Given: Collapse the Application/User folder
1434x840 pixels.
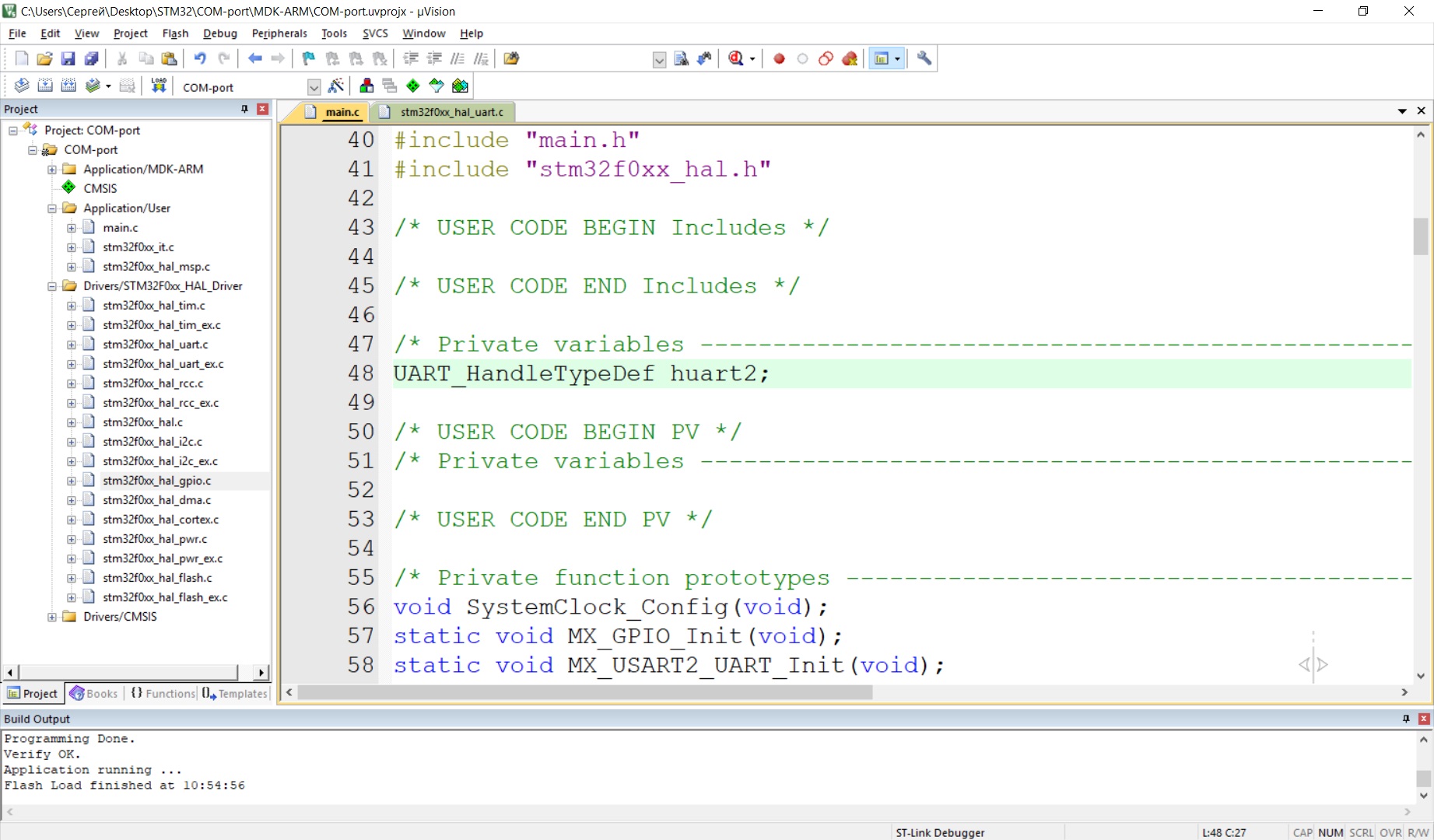Looking at the screenshot, I should point(52,208).
